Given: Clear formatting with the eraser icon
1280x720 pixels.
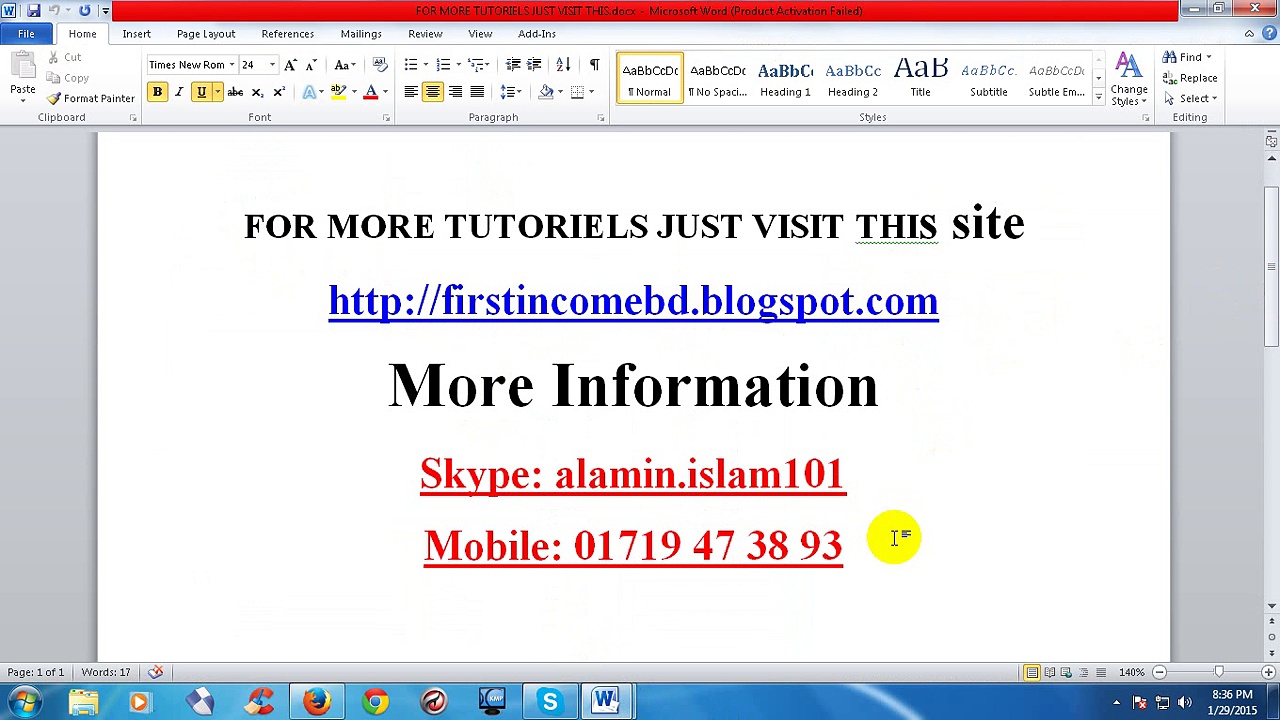Looking at the screenshot, I should [380, 65].
